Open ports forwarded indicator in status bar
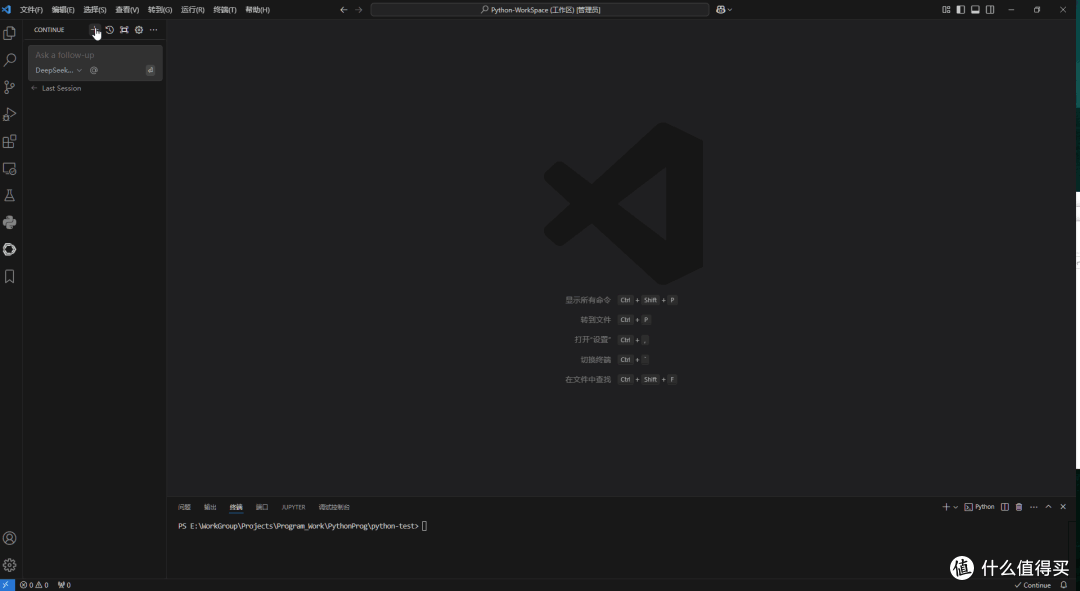The image size is (1080, 591). point(64,585)
